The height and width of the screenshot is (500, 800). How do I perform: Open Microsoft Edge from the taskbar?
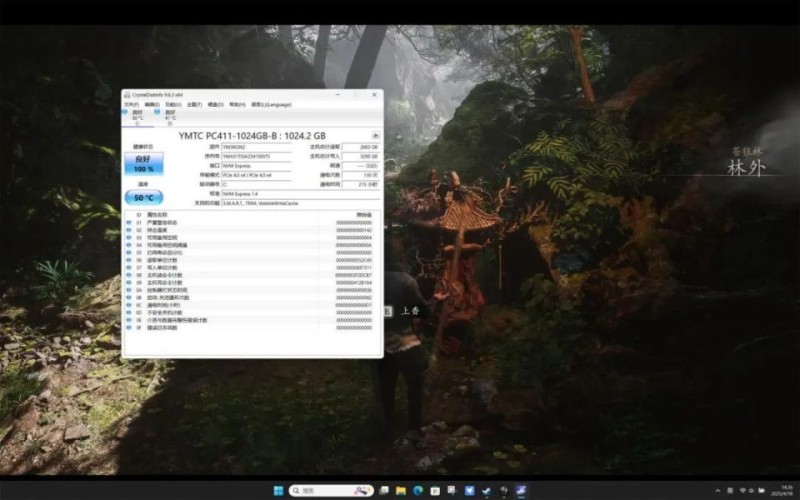[x=418, y=491]
